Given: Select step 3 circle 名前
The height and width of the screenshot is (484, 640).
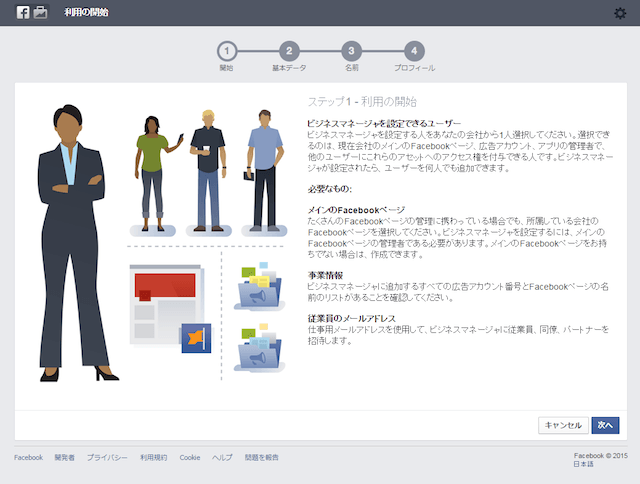Looking at the screenshot, I should point(351,51).
